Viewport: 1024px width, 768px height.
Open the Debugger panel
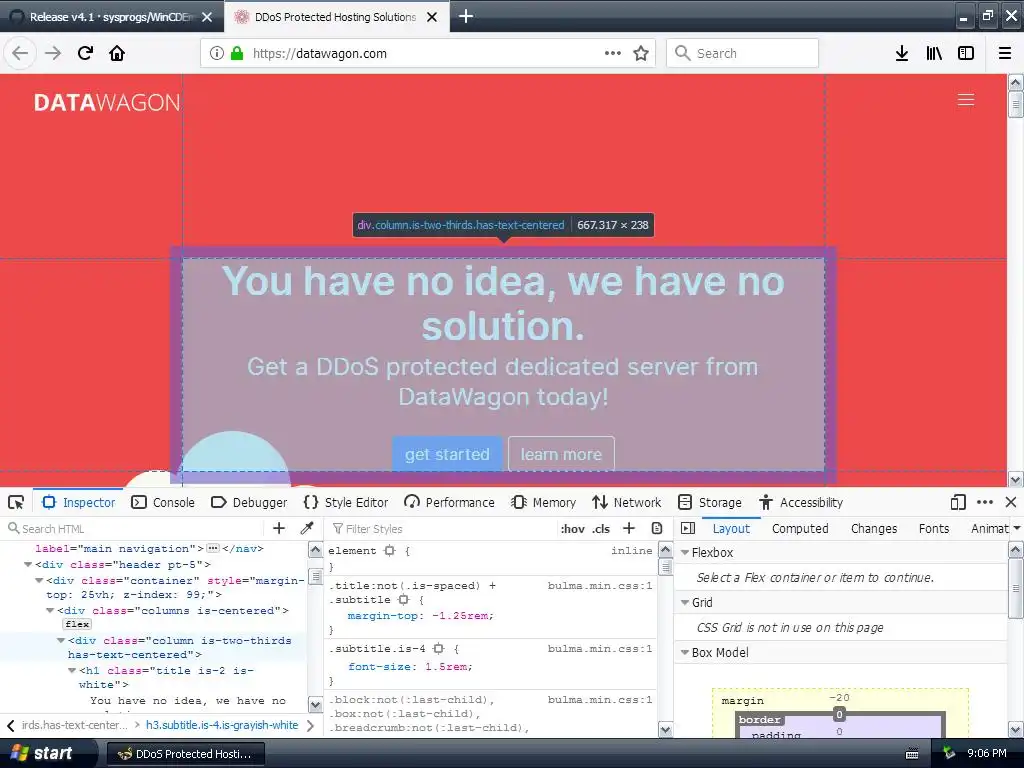click(x=249, y=502)
